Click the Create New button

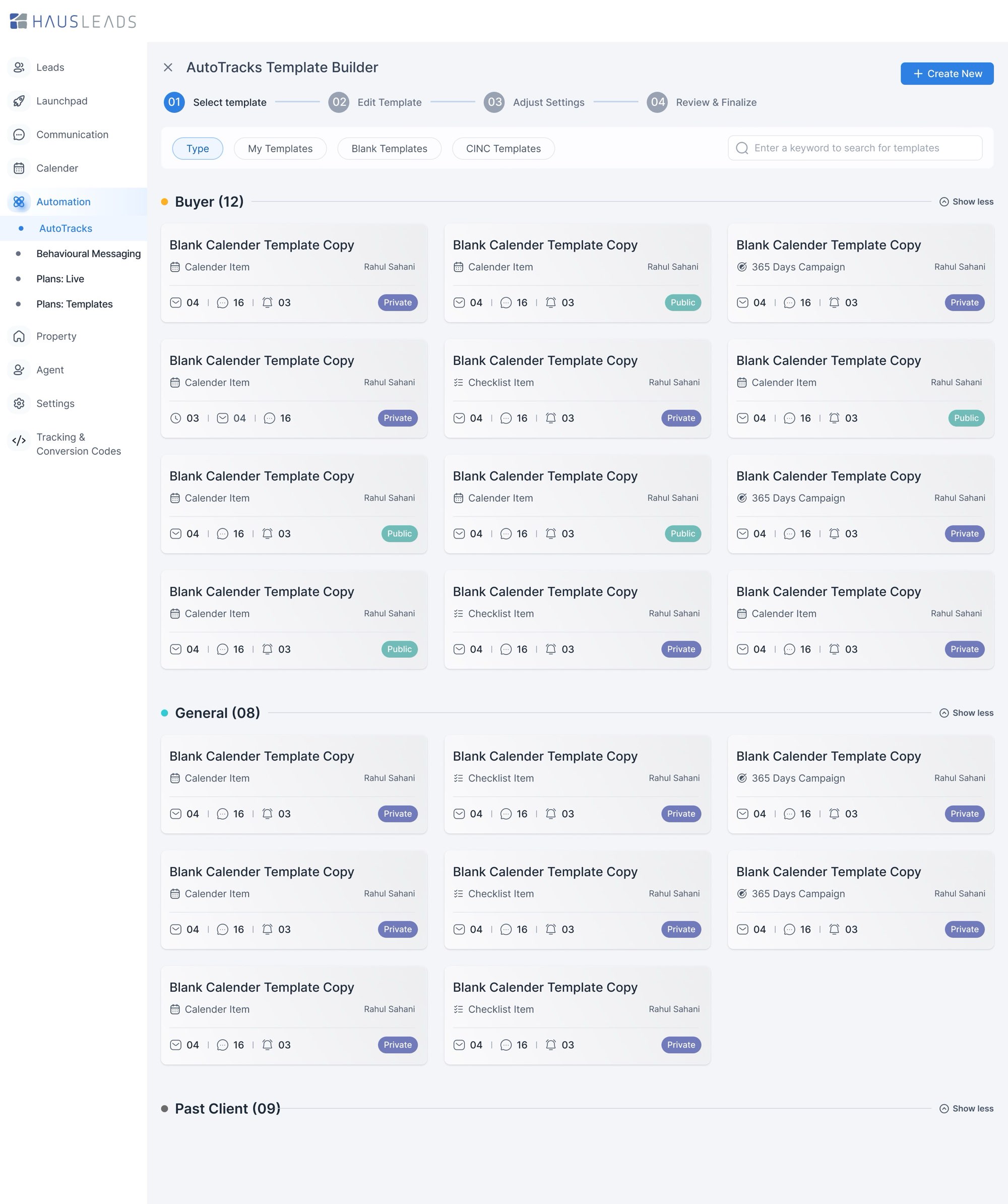(947, 74)
